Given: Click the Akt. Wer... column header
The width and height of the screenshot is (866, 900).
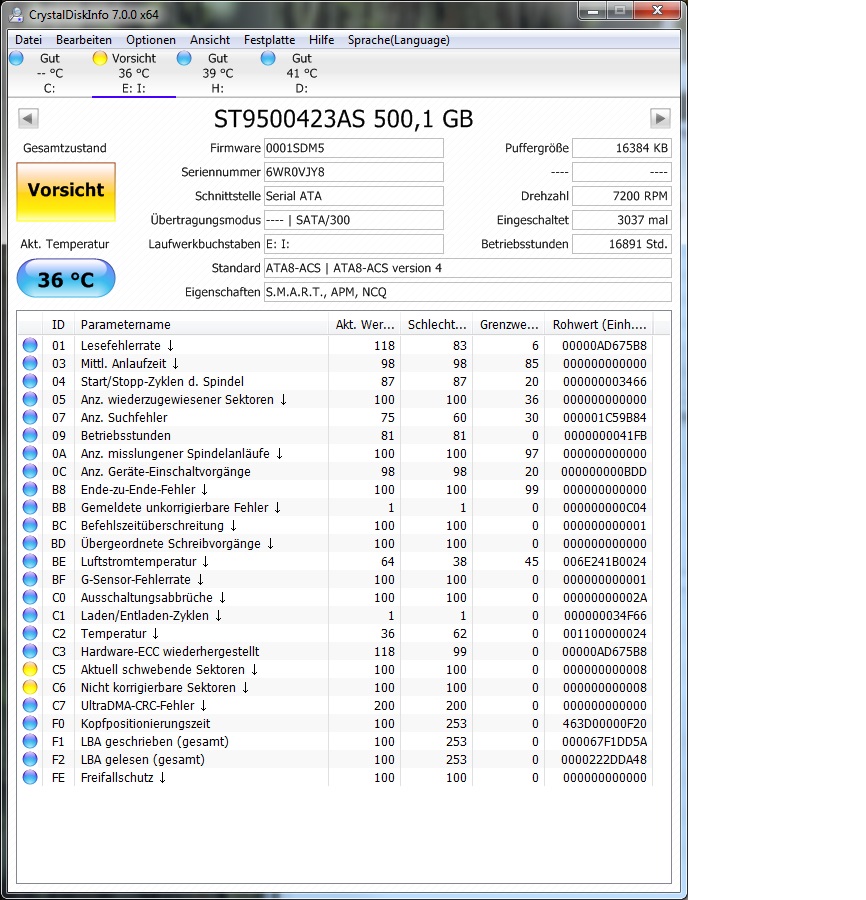Looking at the screenshot, I should pos(364,324).
